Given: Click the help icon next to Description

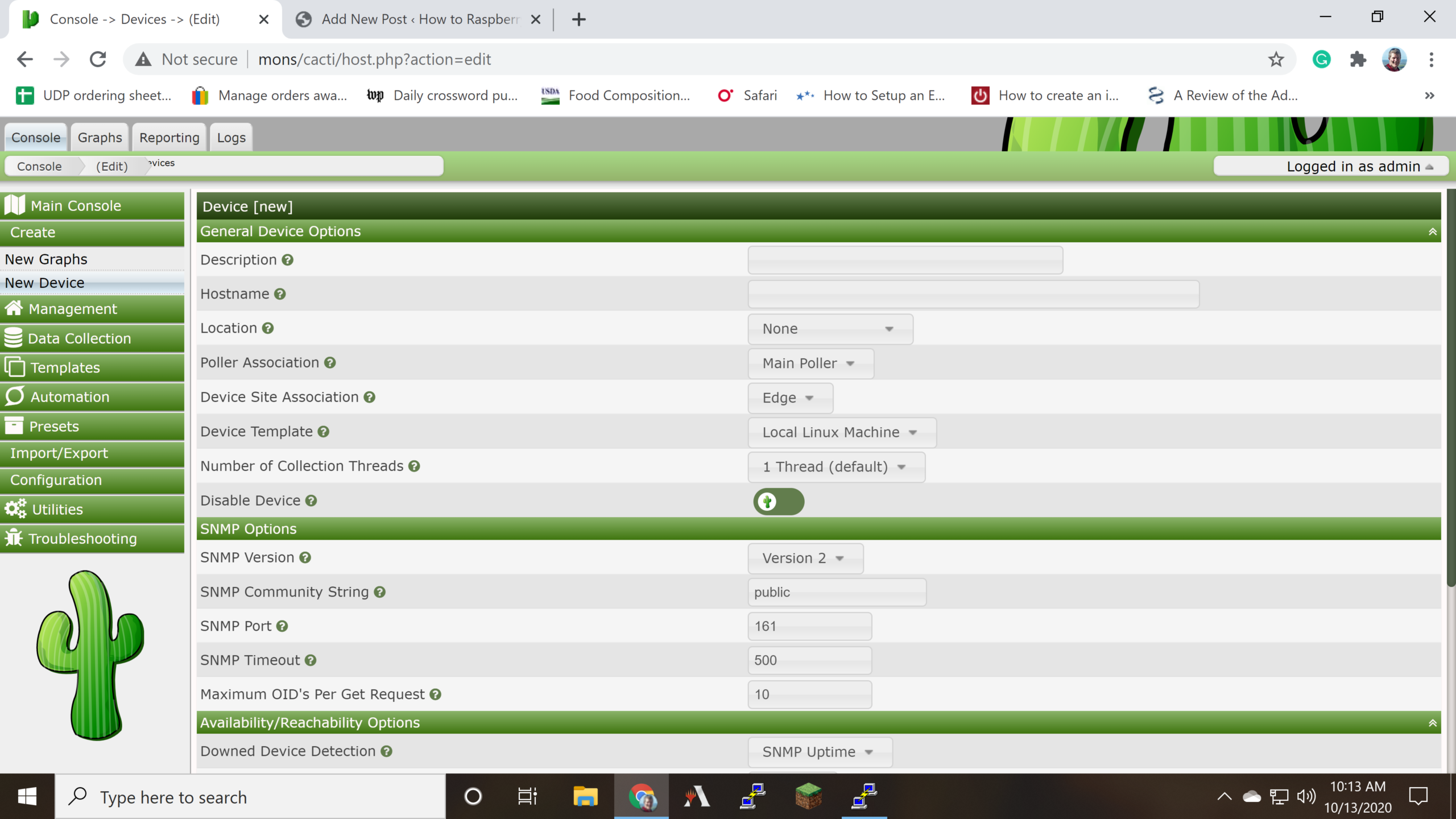Looking at the screenshot, I should click(288, 260).
